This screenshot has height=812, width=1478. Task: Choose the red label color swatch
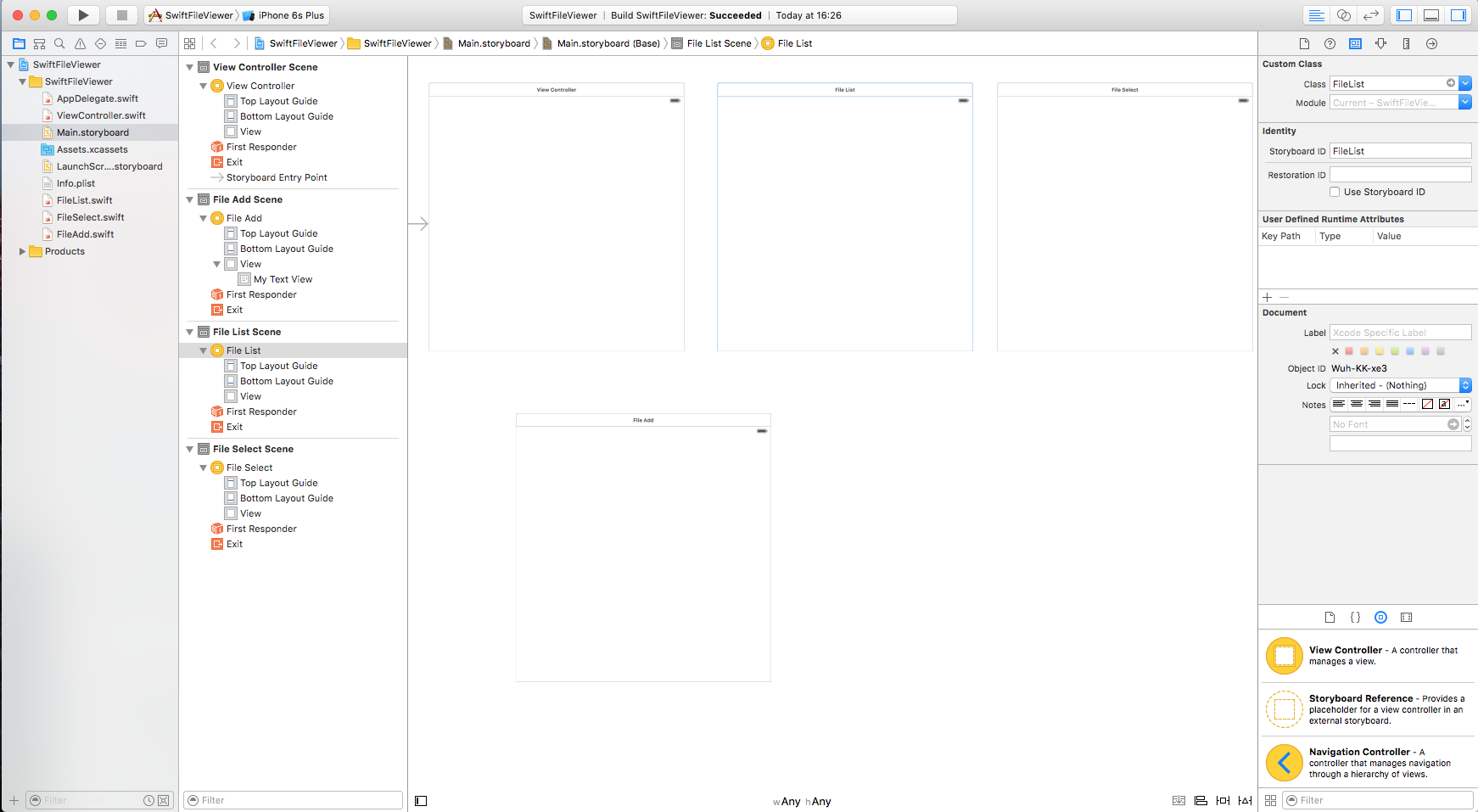pos(1349,351)
